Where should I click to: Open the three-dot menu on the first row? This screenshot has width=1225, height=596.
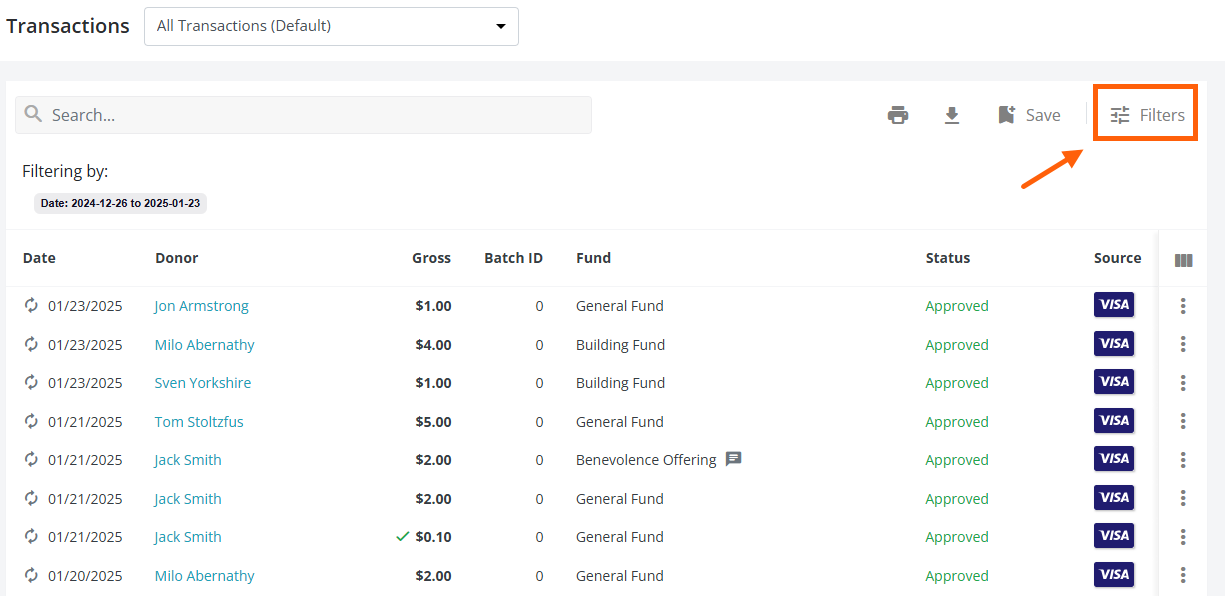pos(1183,305)
